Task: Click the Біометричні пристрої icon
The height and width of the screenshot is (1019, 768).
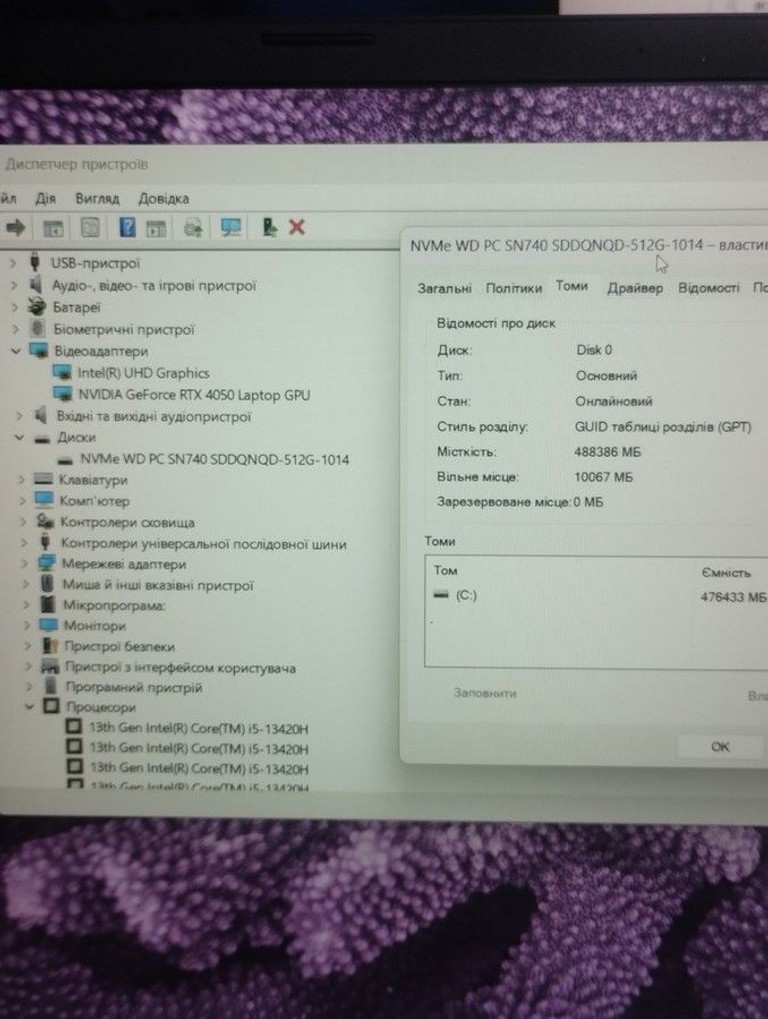Action: click(38, 329)
